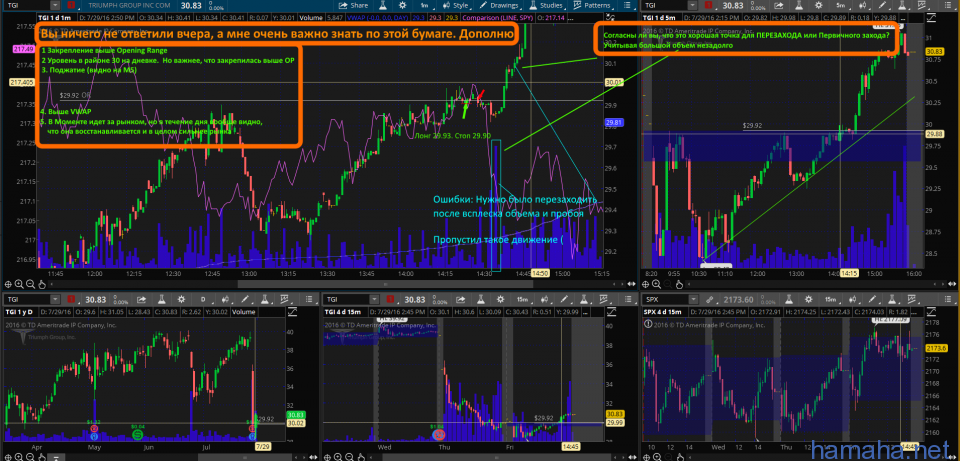Open style candle icon in TGI 4d 15m chart
This screenshot has width=960, height=461.
[545, 299]
